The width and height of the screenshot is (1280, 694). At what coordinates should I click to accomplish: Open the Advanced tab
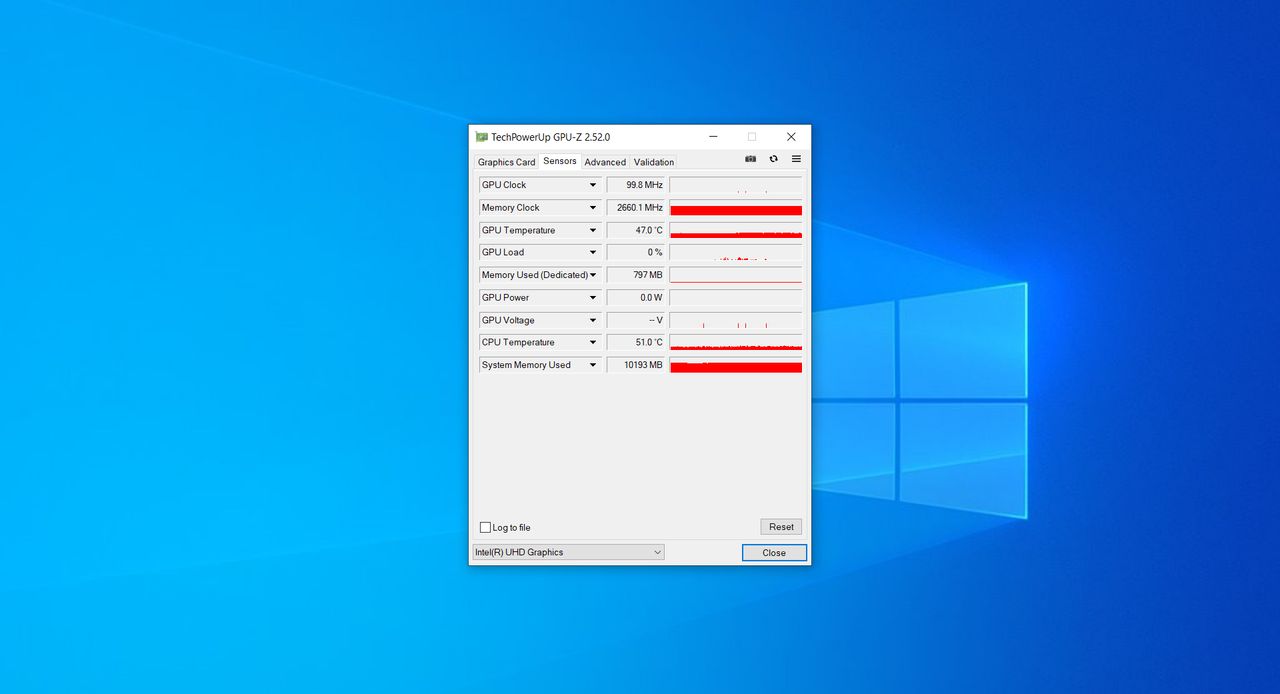coord(605,162)
